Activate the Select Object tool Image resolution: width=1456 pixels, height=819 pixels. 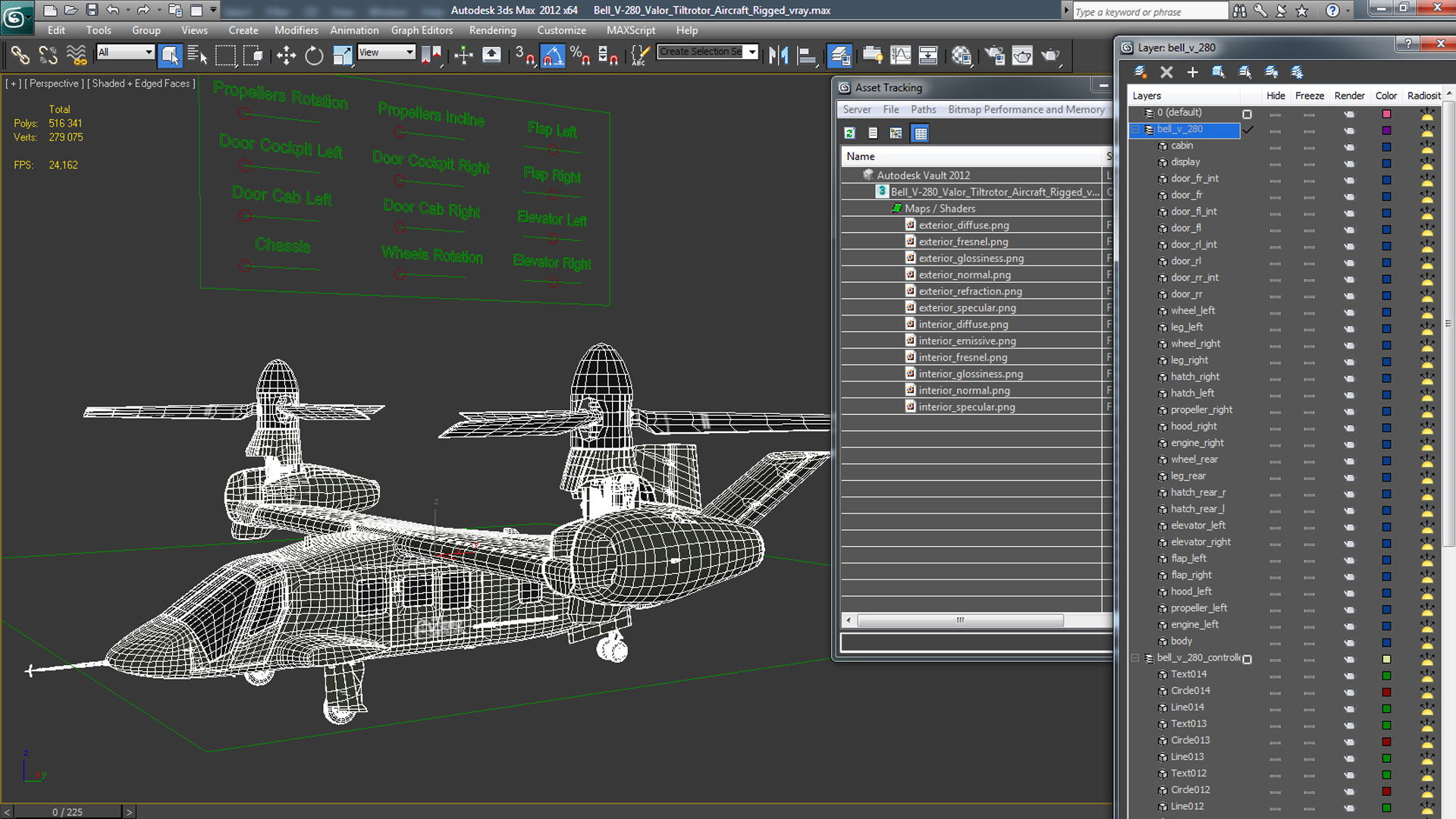click(170, 55)
